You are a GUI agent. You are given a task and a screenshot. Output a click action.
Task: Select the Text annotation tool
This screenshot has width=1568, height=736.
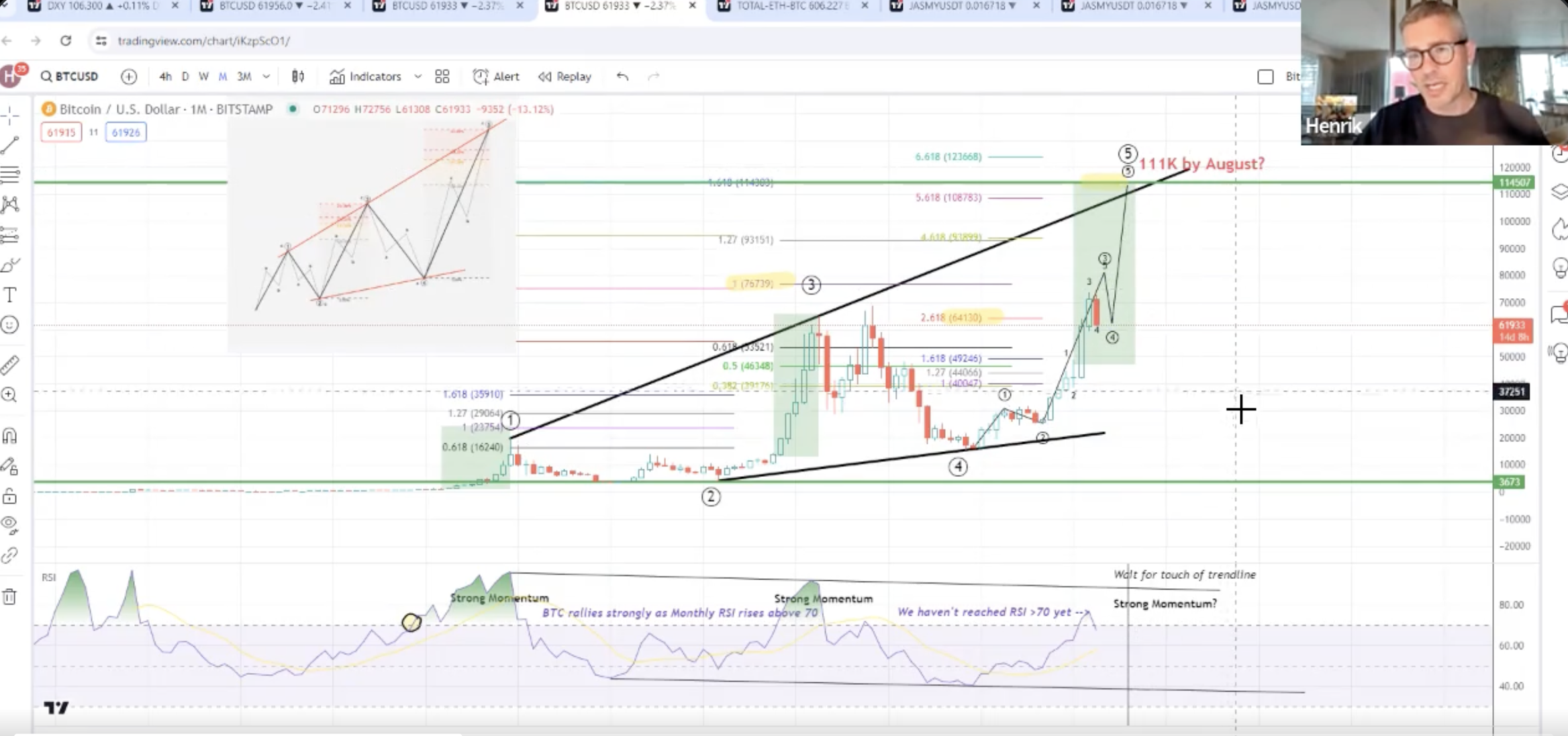click(x=10, y=295)
